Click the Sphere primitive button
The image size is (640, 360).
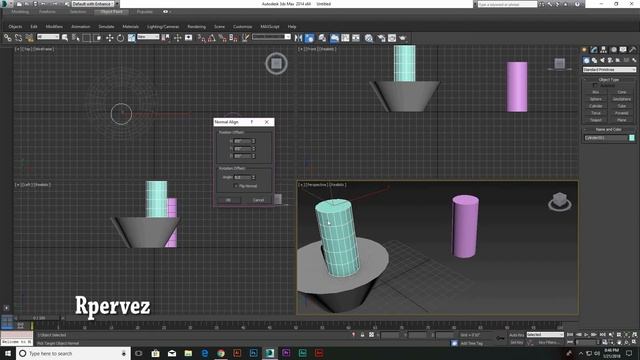tap(596, 99)
